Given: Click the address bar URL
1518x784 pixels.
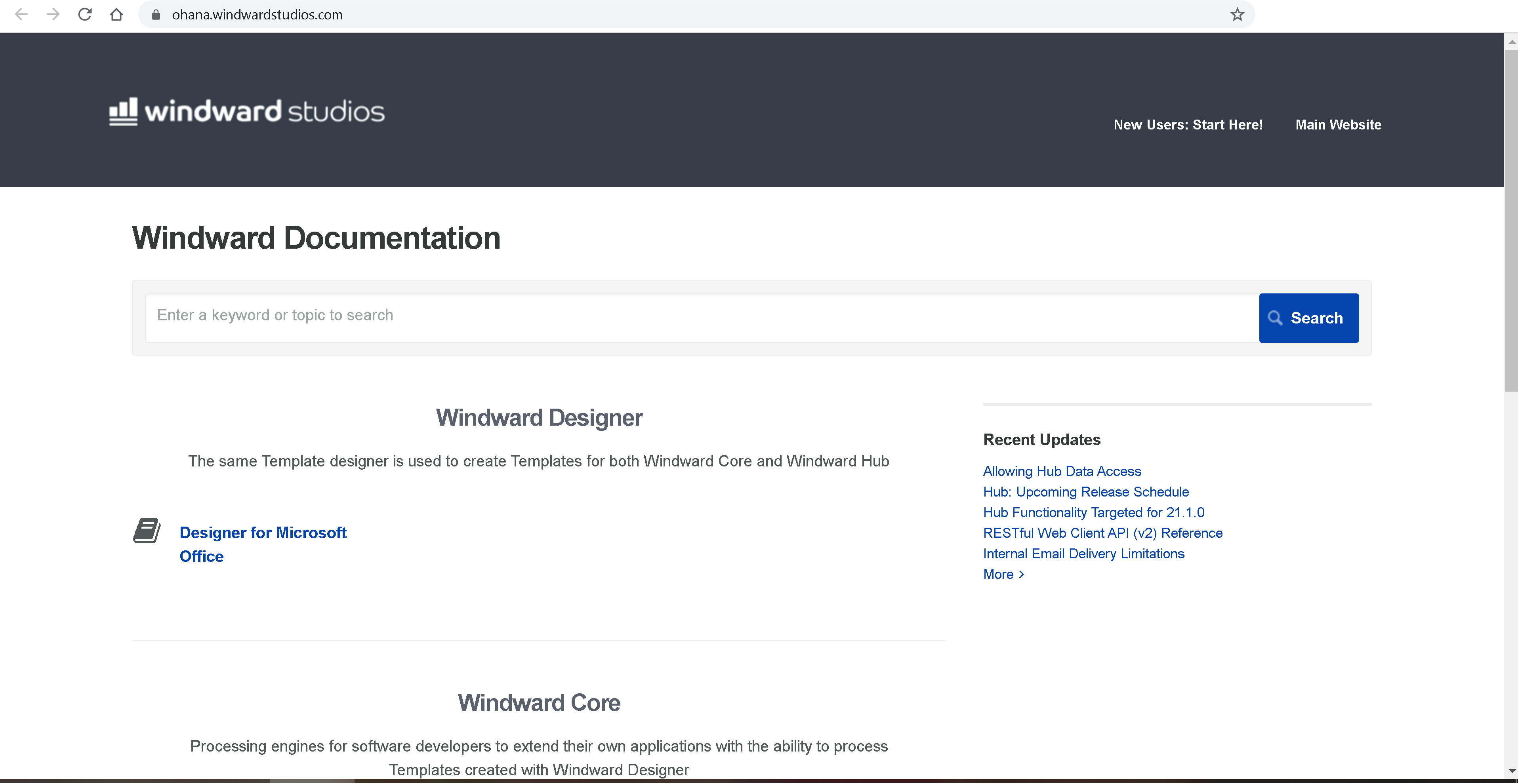Looking at the screenshot, I should coord(257,15).
